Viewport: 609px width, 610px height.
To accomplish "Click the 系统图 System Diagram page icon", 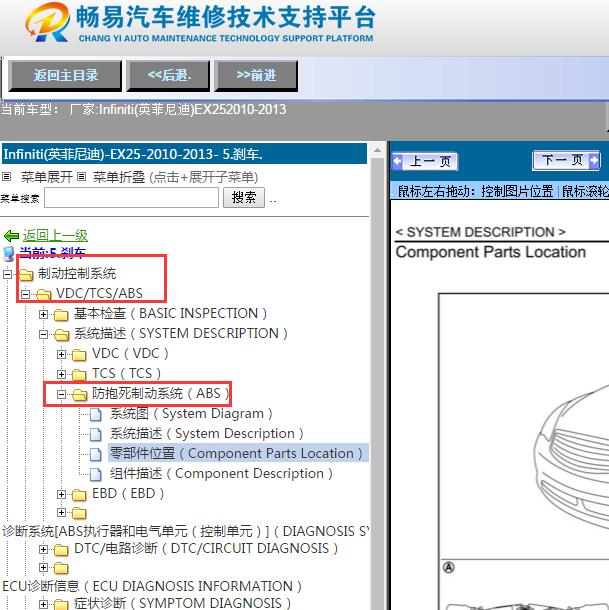I will click(x=96, y=415).
